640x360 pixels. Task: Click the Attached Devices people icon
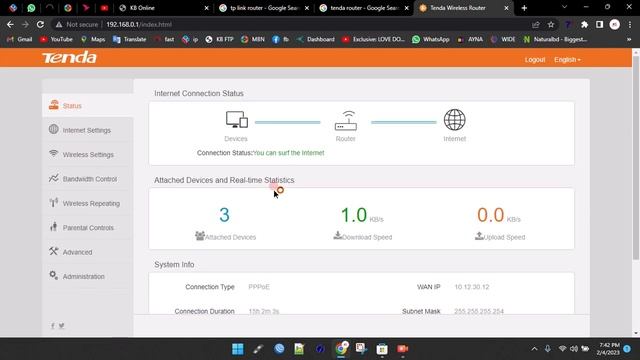[x=200, y=236]
